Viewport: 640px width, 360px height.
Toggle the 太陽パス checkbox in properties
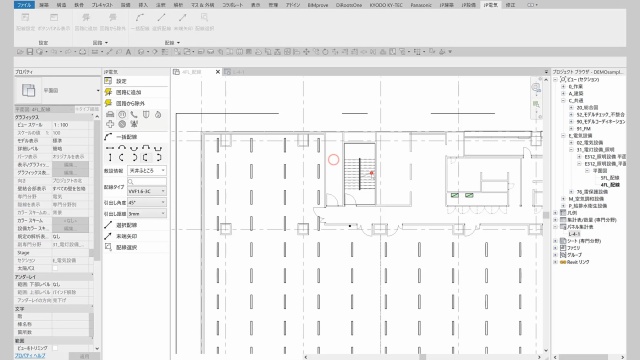click(55, 268)
